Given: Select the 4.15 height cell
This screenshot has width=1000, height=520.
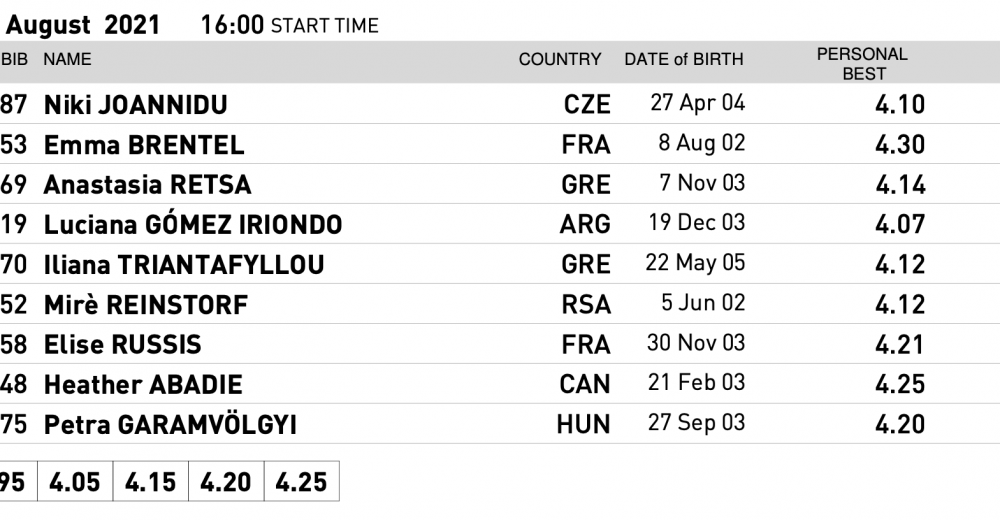Looking at the screenshot, I should click(x=150, y=482).
